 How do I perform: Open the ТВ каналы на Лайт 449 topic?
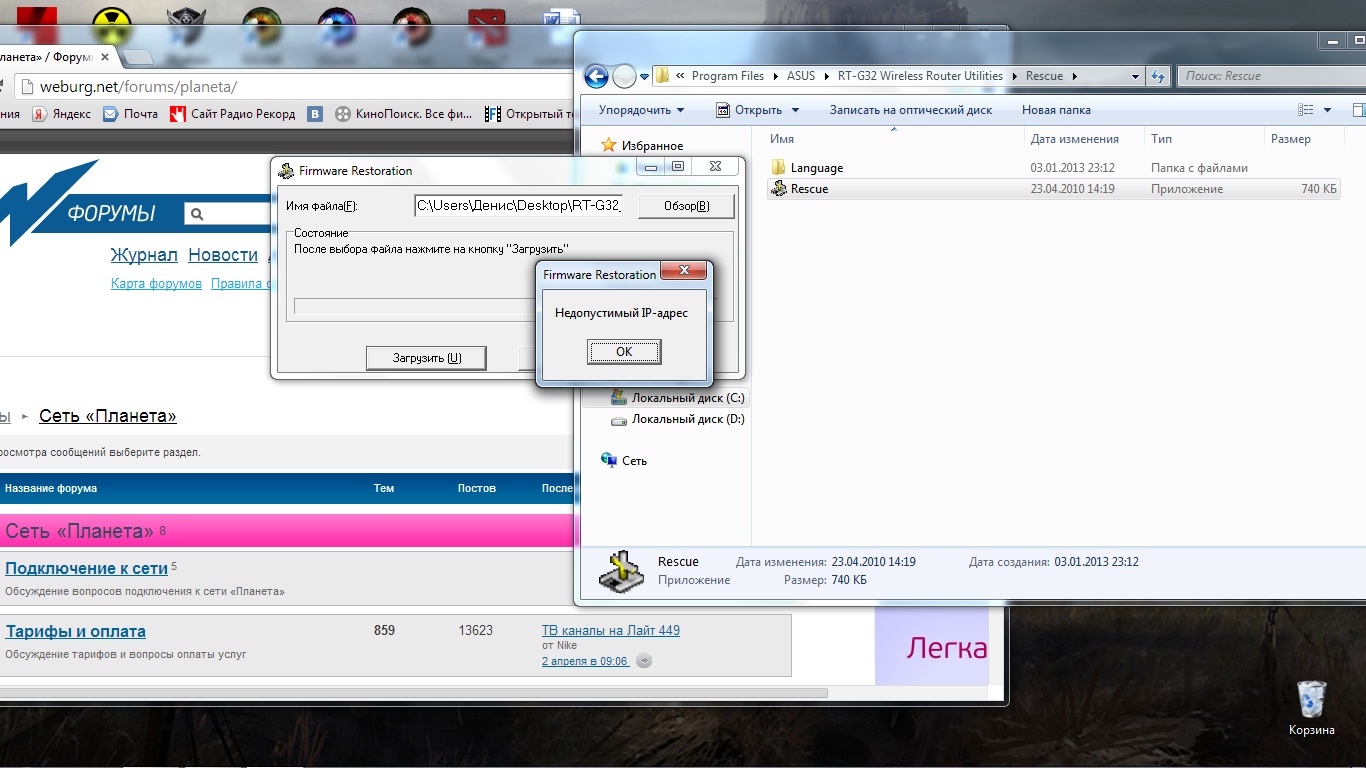(x=611, y=630)
